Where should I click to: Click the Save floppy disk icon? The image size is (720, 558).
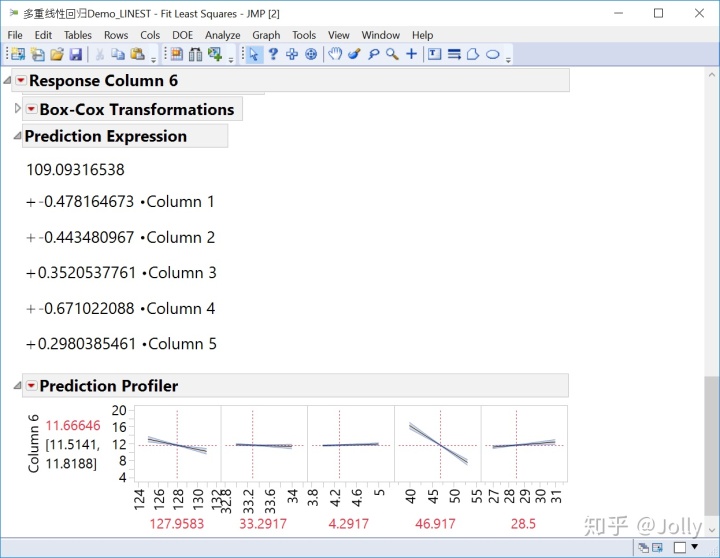(76, 54)
